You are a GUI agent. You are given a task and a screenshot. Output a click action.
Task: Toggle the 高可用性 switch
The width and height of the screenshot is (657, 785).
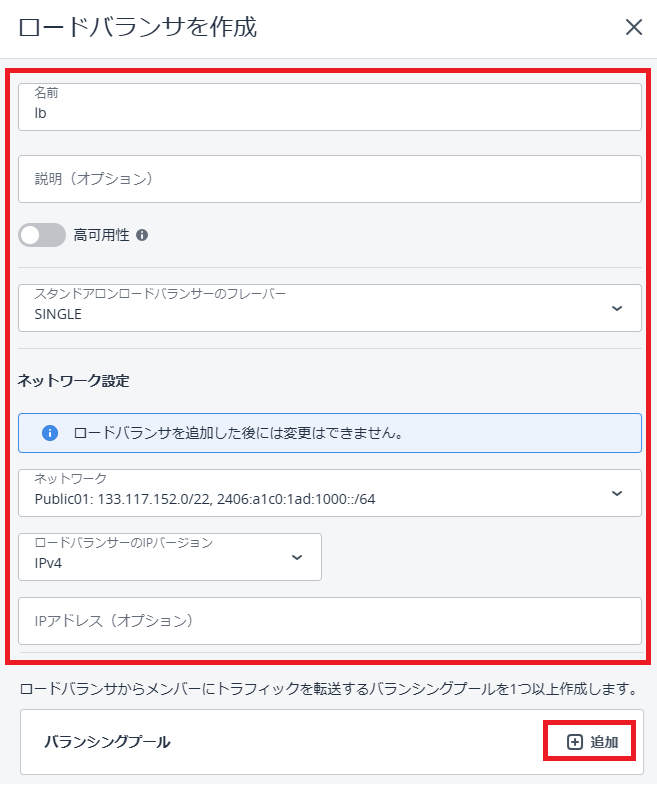click(x=41, y=235)
